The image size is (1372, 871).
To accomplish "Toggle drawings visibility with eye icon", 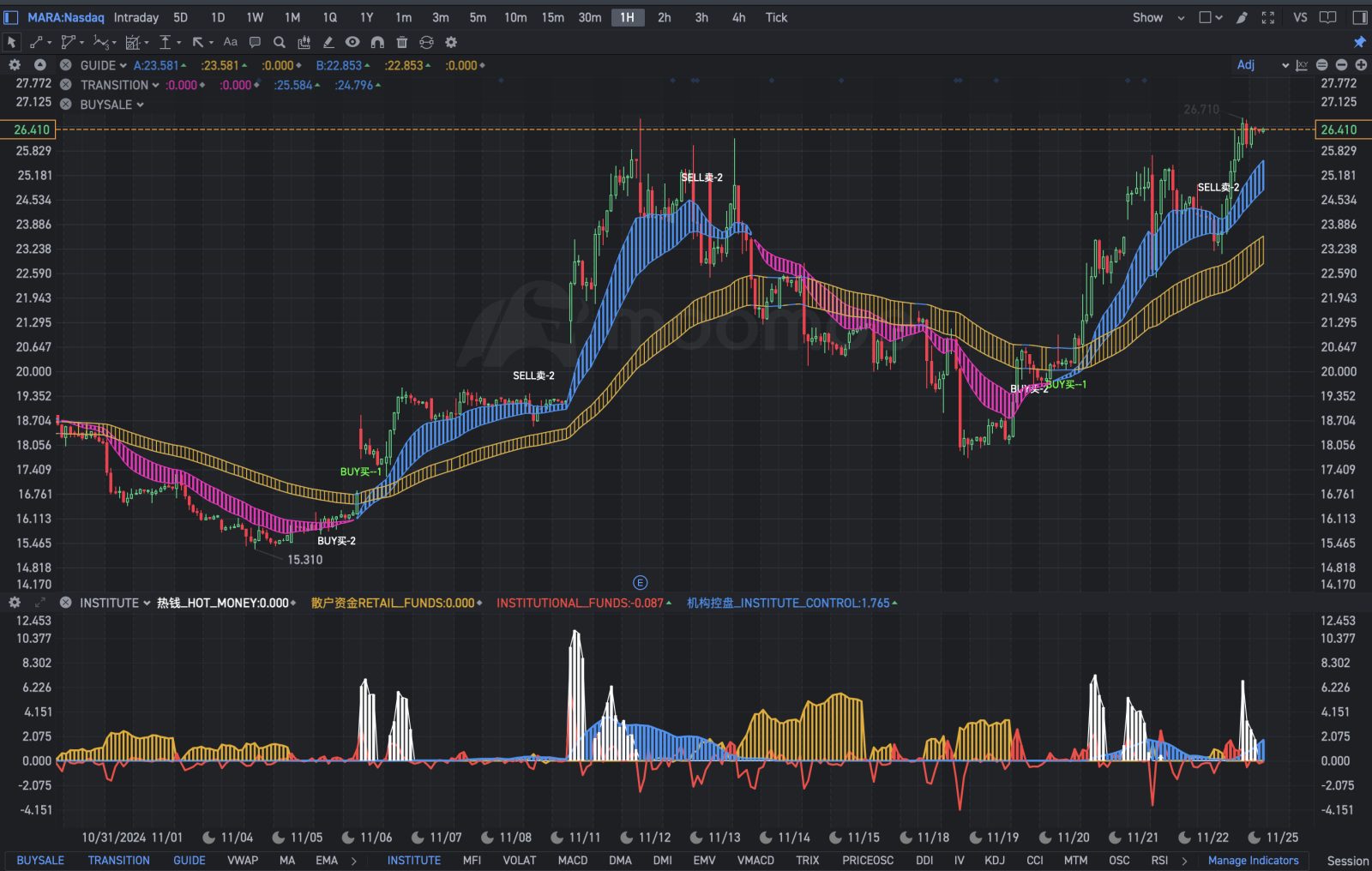I will (x=352, y=42).
